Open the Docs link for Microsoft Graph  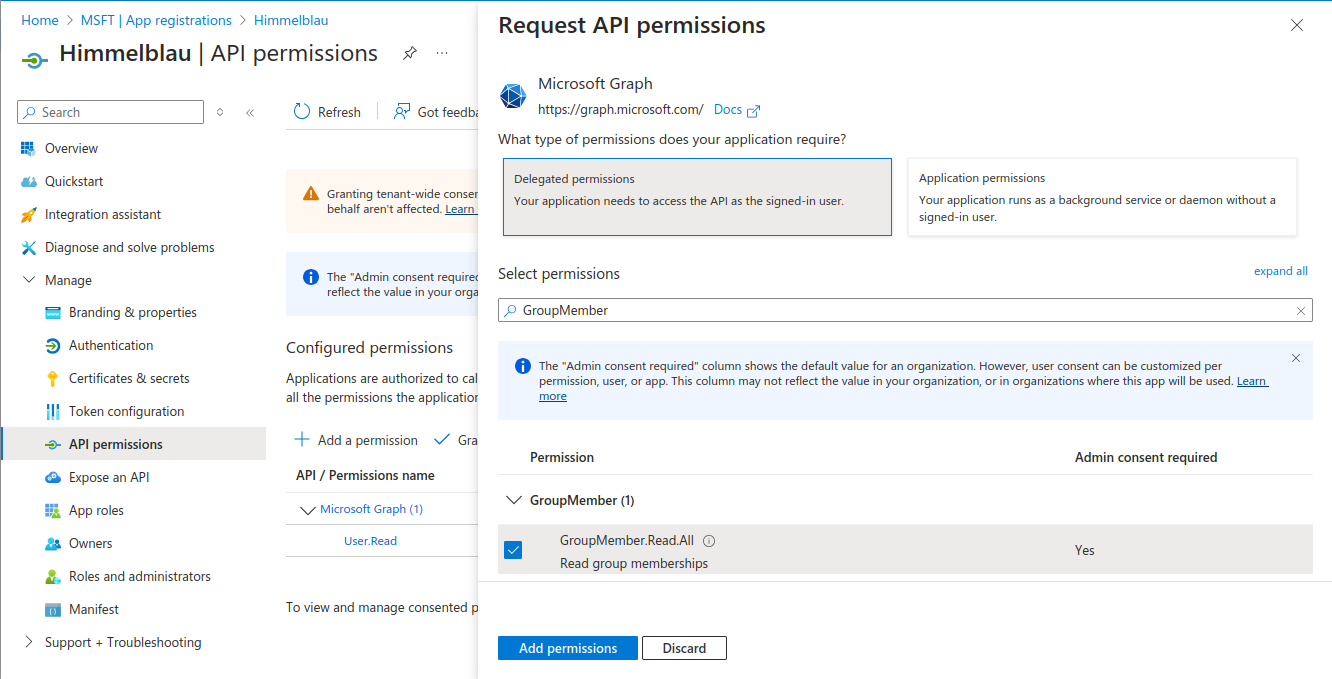click(x=737, y=110)
